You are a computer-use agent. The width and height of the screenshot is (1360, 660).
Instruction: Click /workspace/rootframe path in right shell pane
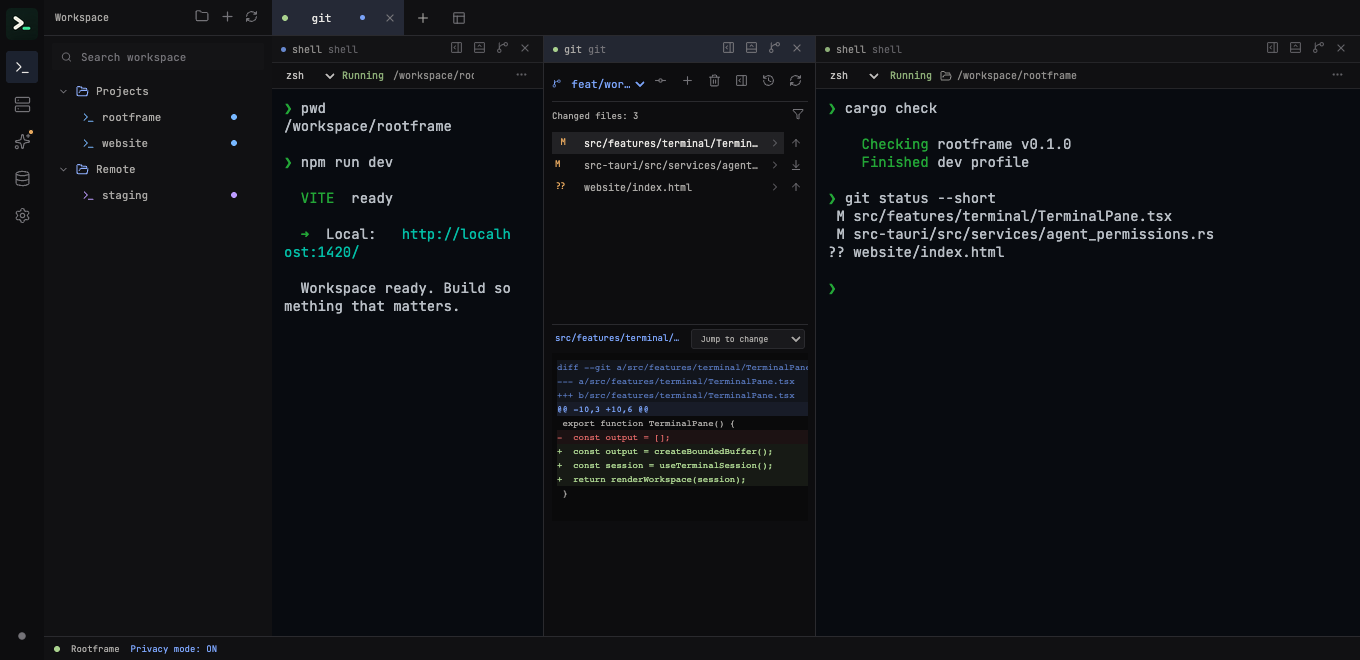pyautogui.click(x=1016, y=75)
